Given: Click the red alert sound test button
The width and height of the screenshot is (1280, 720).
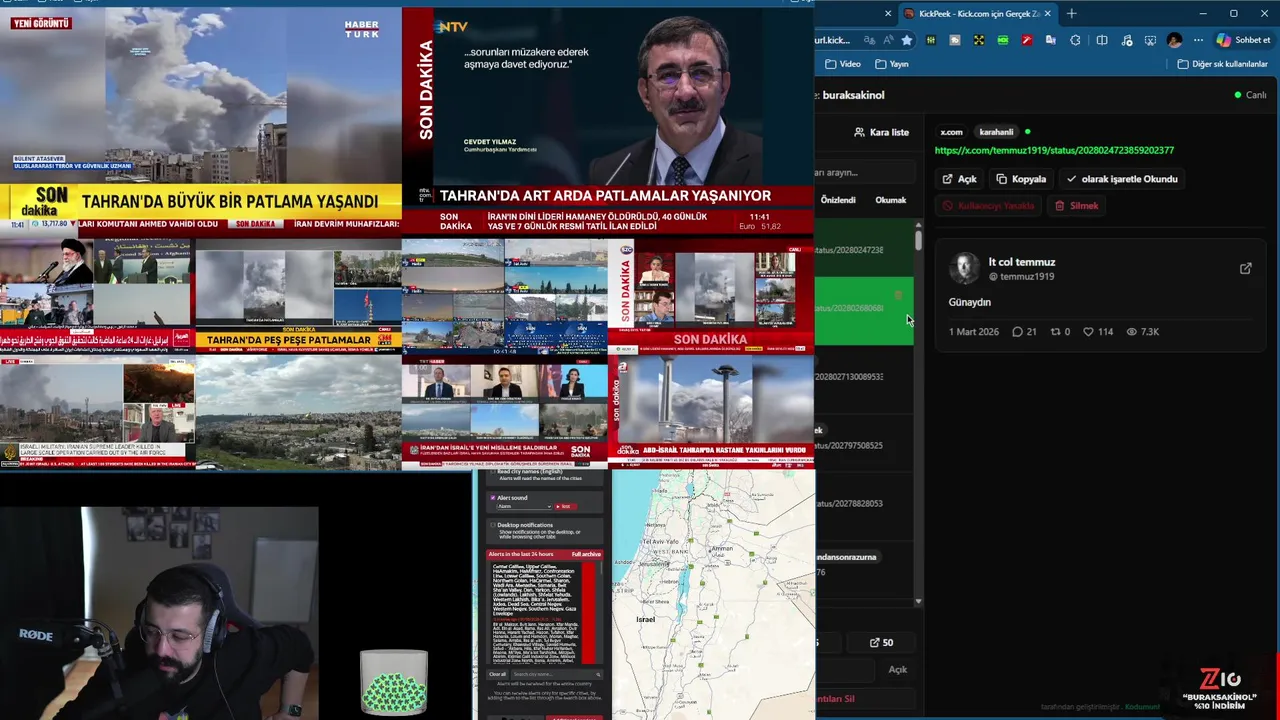Looking at the screenshot, I should (x=566, y=506).
